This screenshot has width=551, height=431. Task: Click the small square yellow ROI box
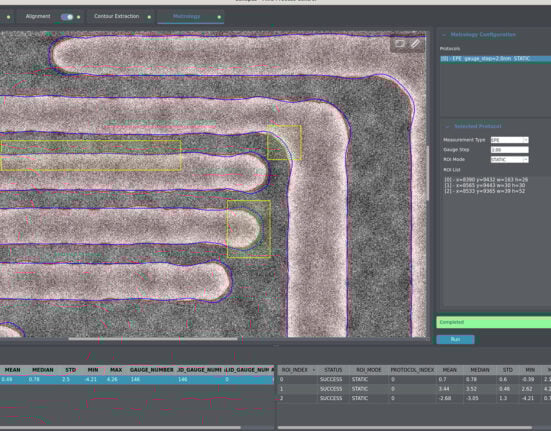pos(284,143)
